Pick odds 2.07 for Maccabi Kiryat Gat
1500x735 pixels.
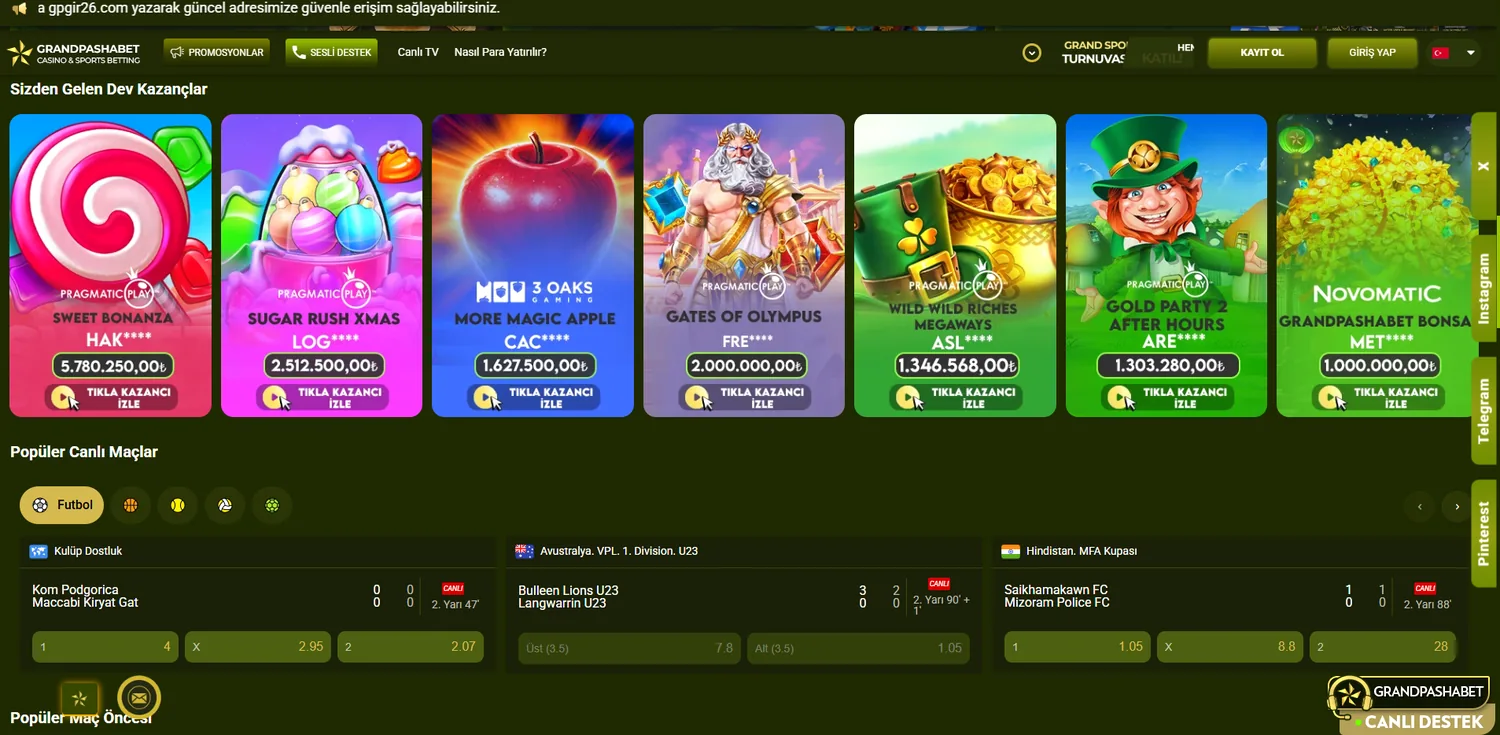pyautogui.click(x=411, y=647)
